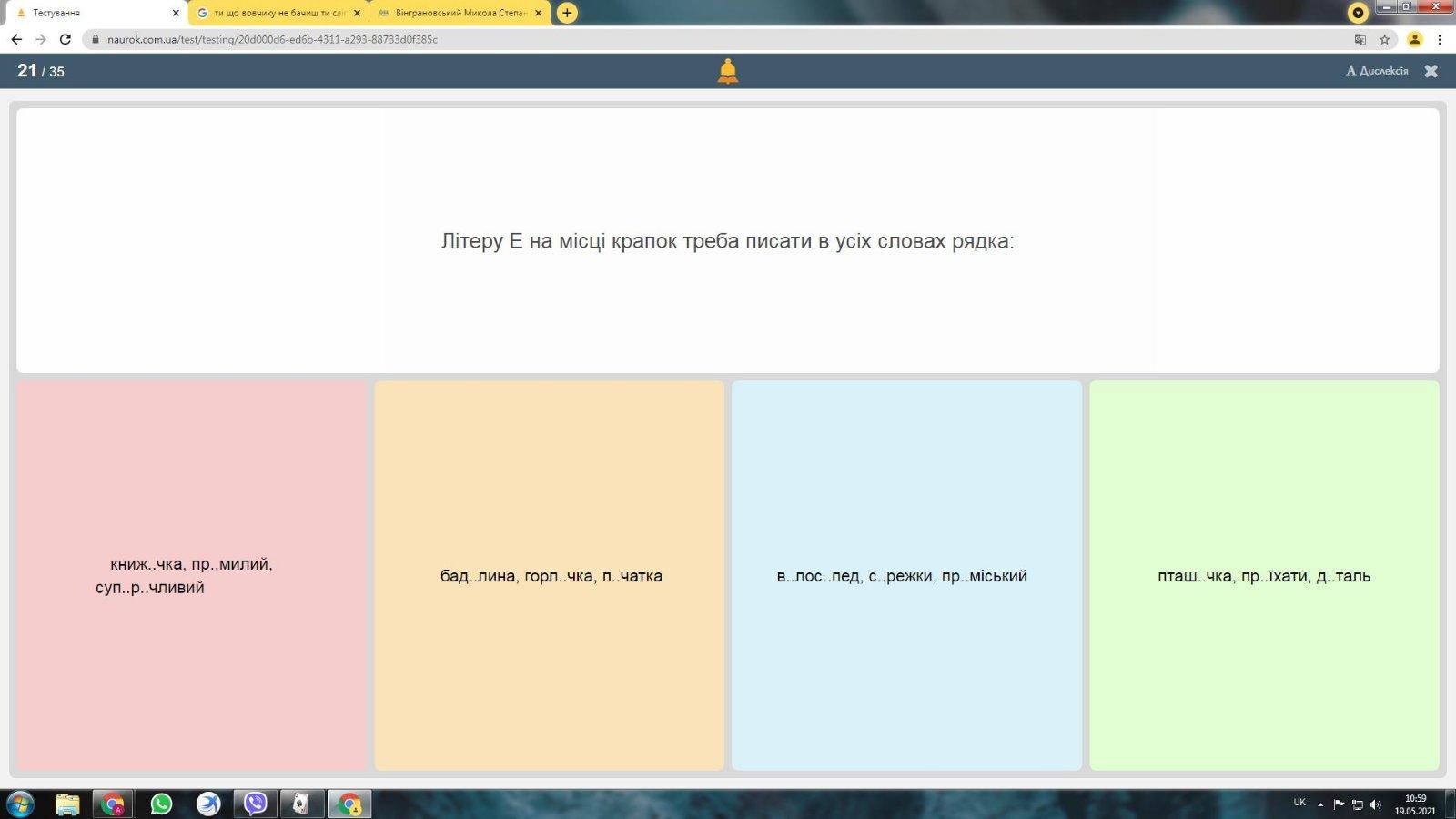Open the Windows Start menu
This screenshot has width=1456, height=819.
click(20, 804)
